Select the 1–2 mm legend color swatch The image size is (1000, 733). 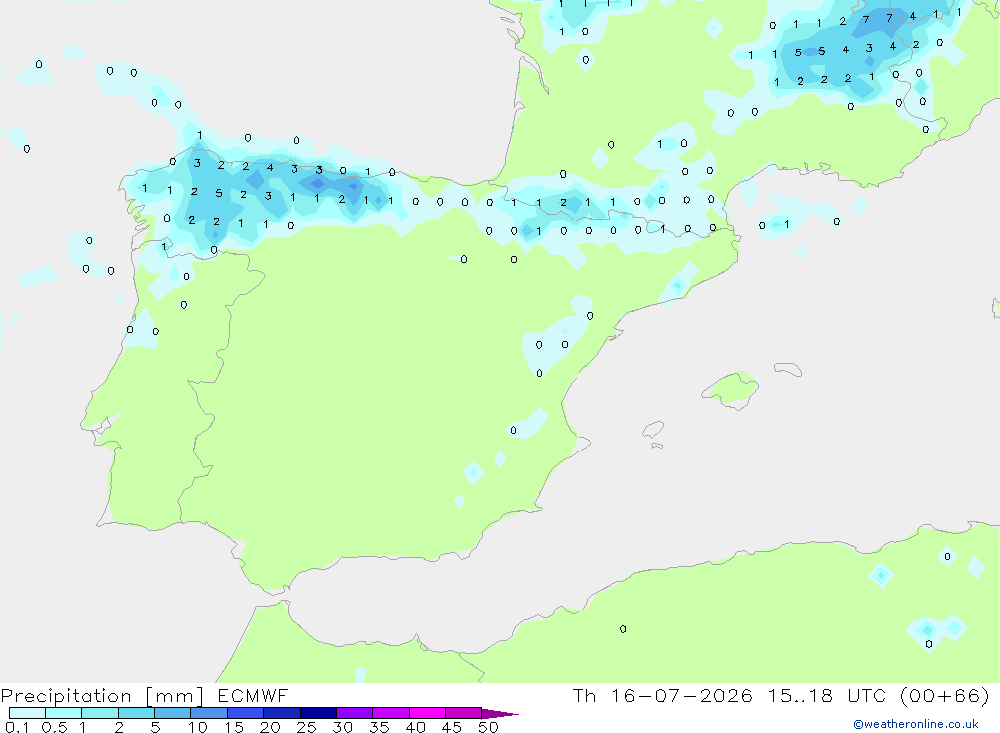pos(100,713)
